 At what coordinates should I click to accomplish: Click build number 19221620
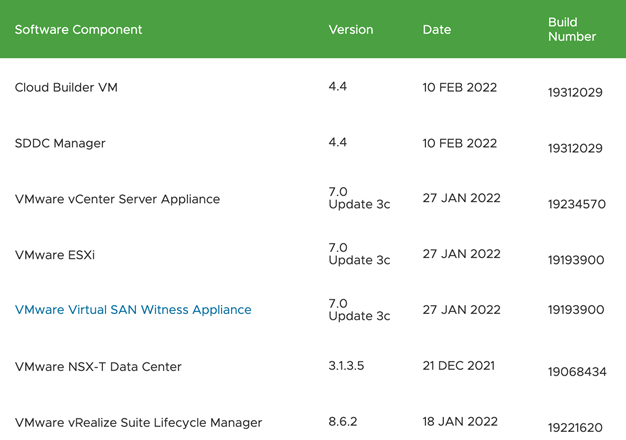click(x=575, y=427)
